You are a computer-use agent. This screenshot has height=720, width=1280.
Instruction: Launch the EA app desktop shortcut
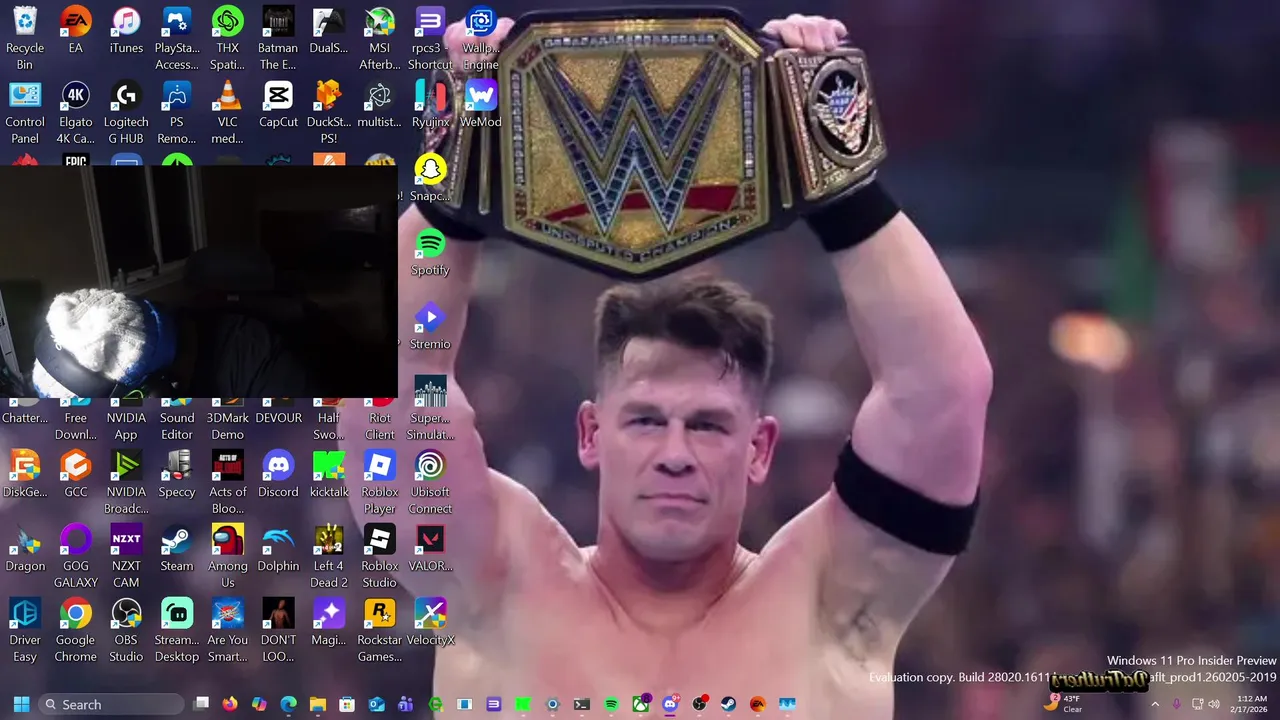click(x=75, y=30)
